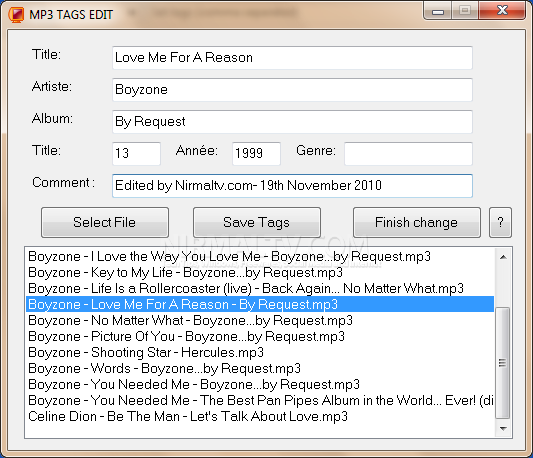Select highlighted 'Love Me For A Reason' file
Image resolution: width=533 pixels, height=458 pixels.
click(260, 304)
